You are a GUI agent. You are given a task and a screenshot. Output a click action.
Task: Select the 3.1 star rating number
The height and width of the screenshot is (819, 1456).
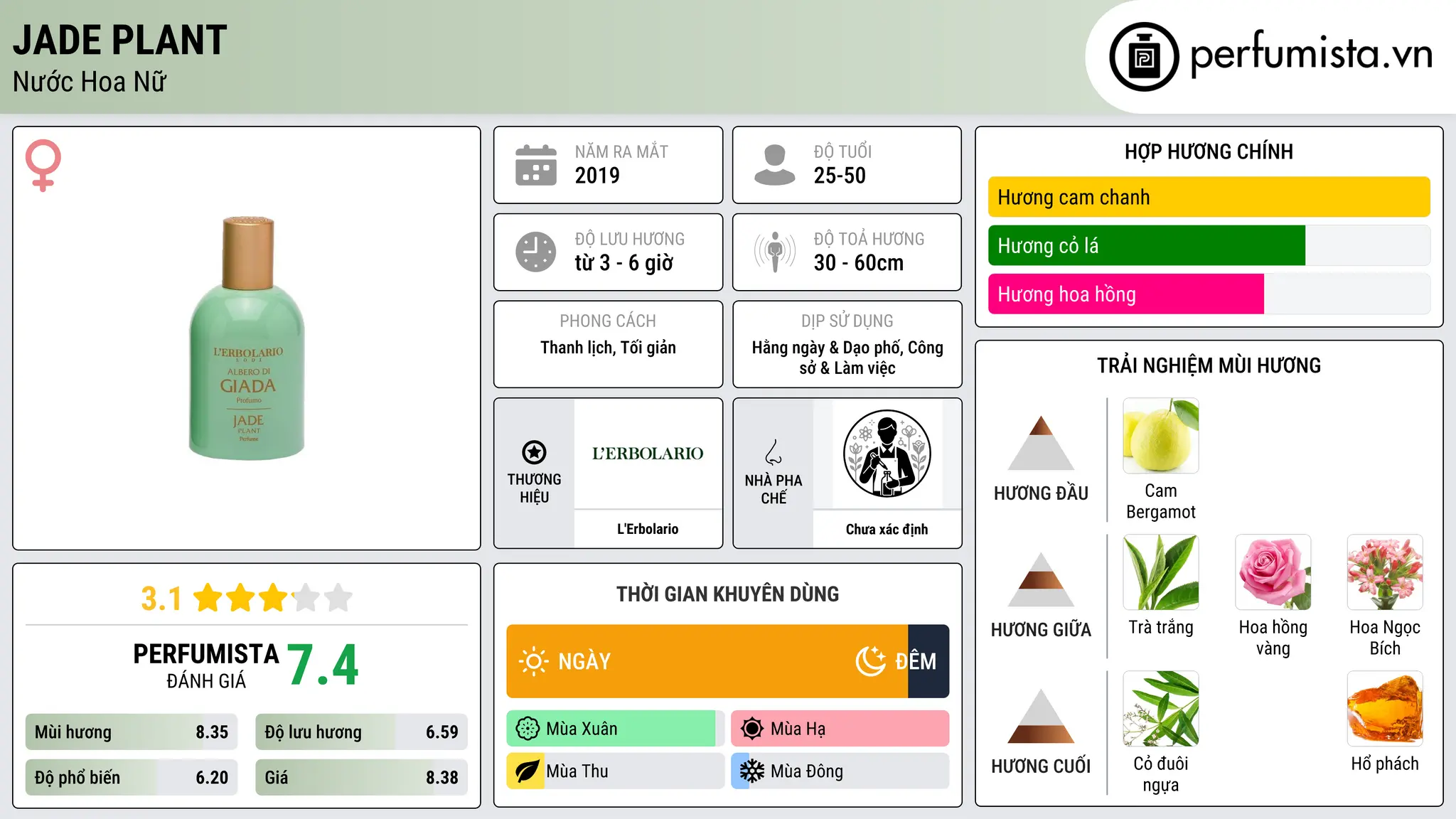click(161, 599)
